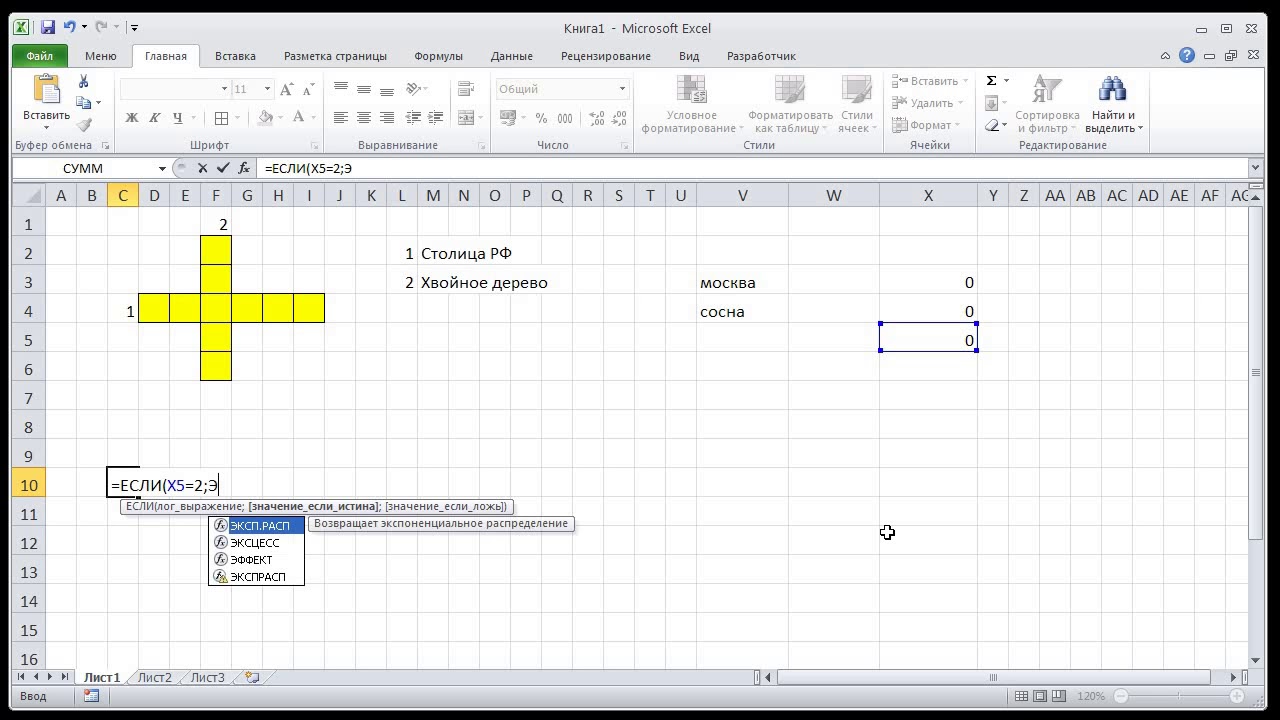The image size is (1280, 720).
Task: Click the font color A button
Action: (298, 118)
